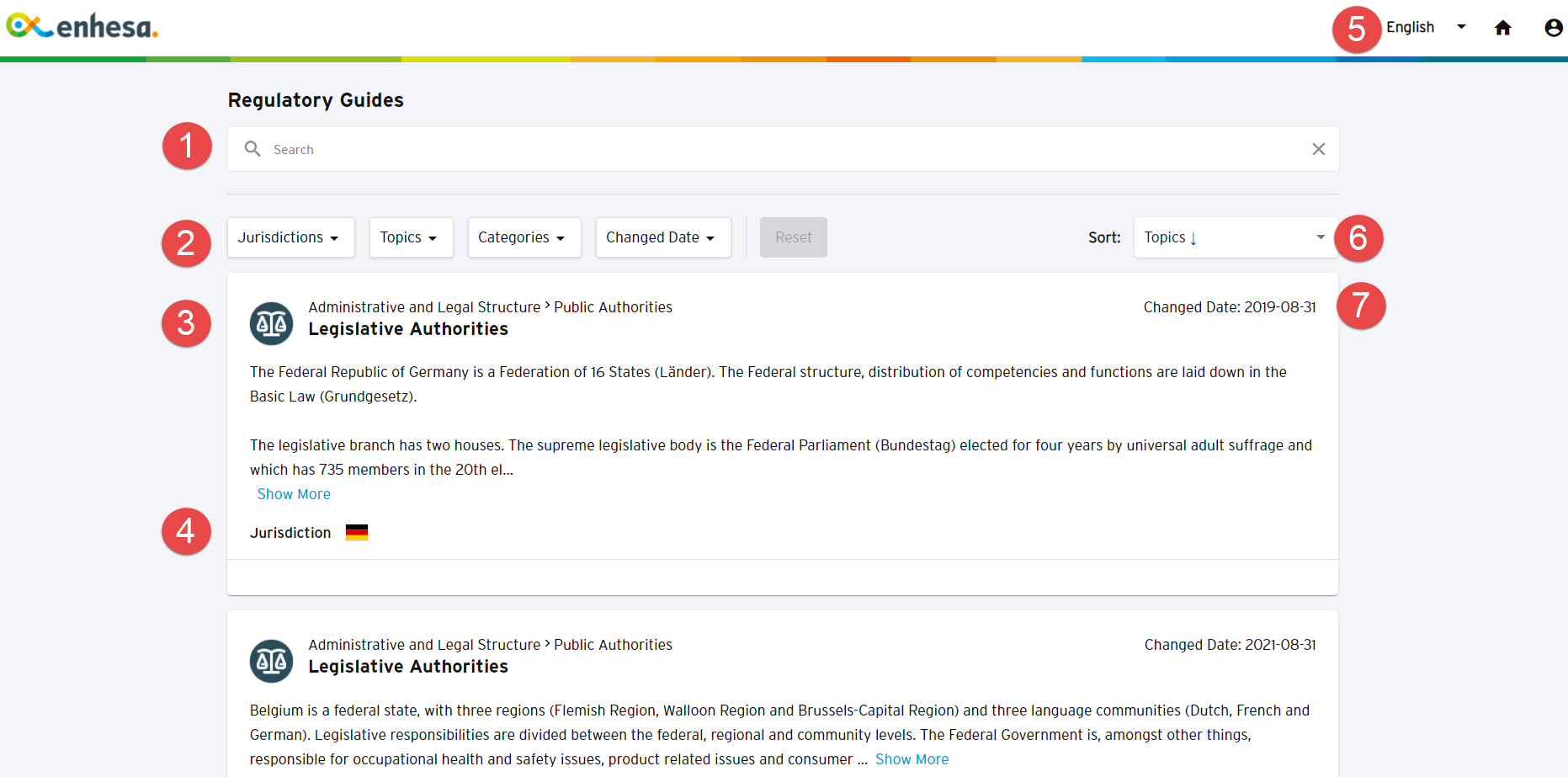Open the Belgium Legislative Authorities title
The width and height of the screenshot is (1568, 777).
[x=408, y=667]
